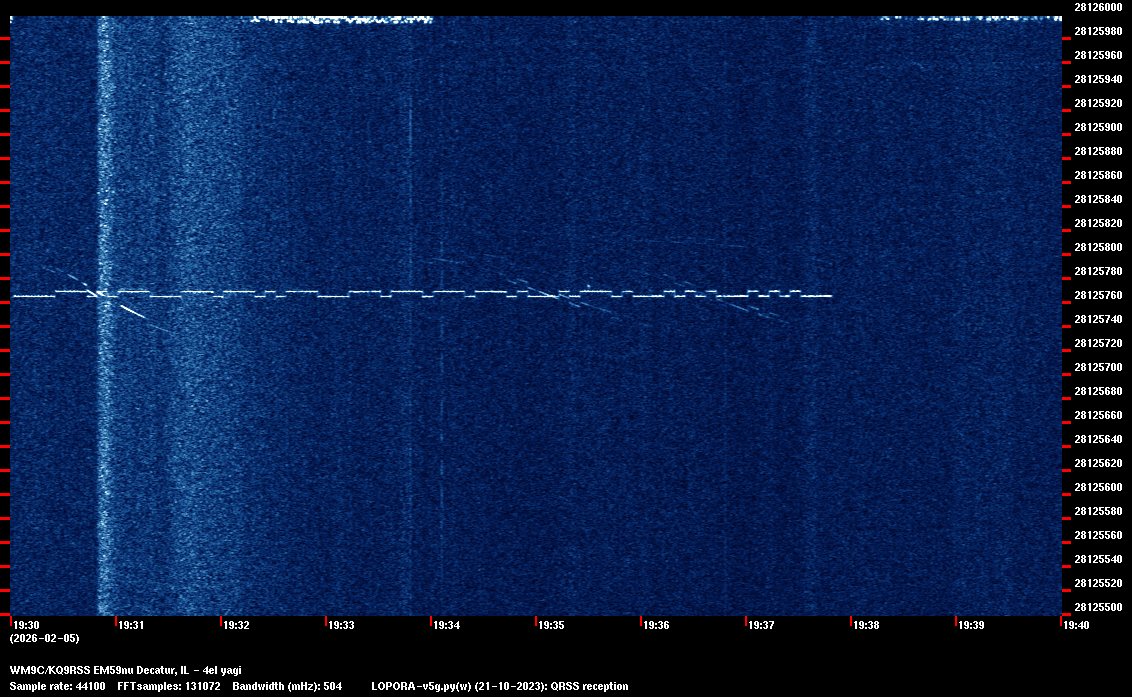Click the 19:35 time axis label
Screen dimensions: 1132x697
pyautogui.click(x=551, y=625)
